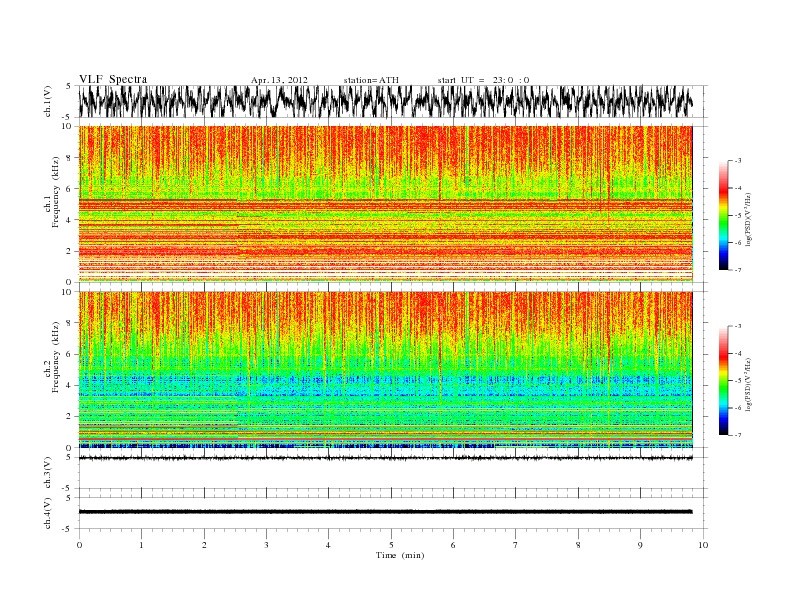Click the 'ch.3(V)' axis label

point(48,473)
